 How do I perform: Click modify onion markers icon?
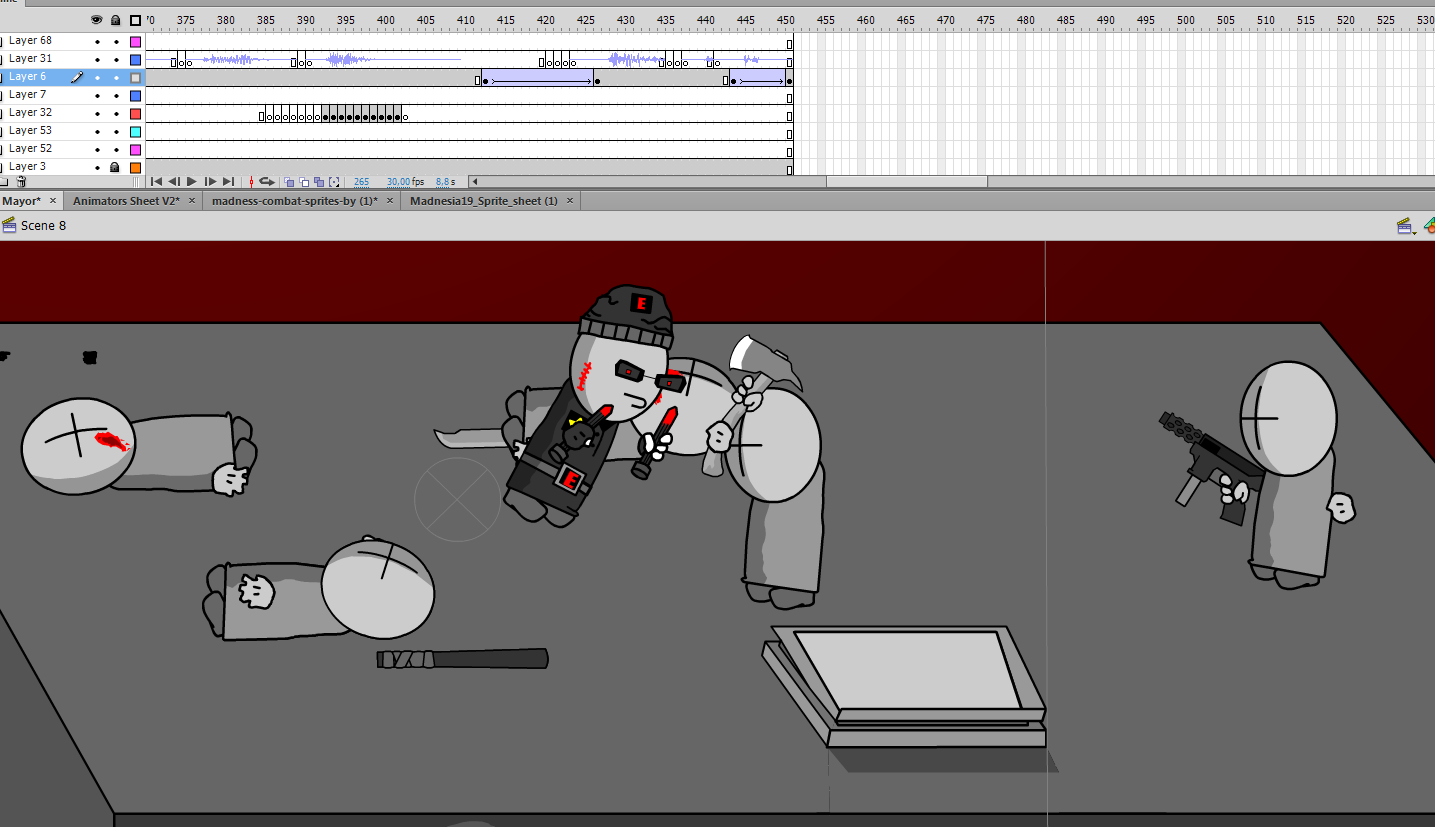tap(334, 182)
